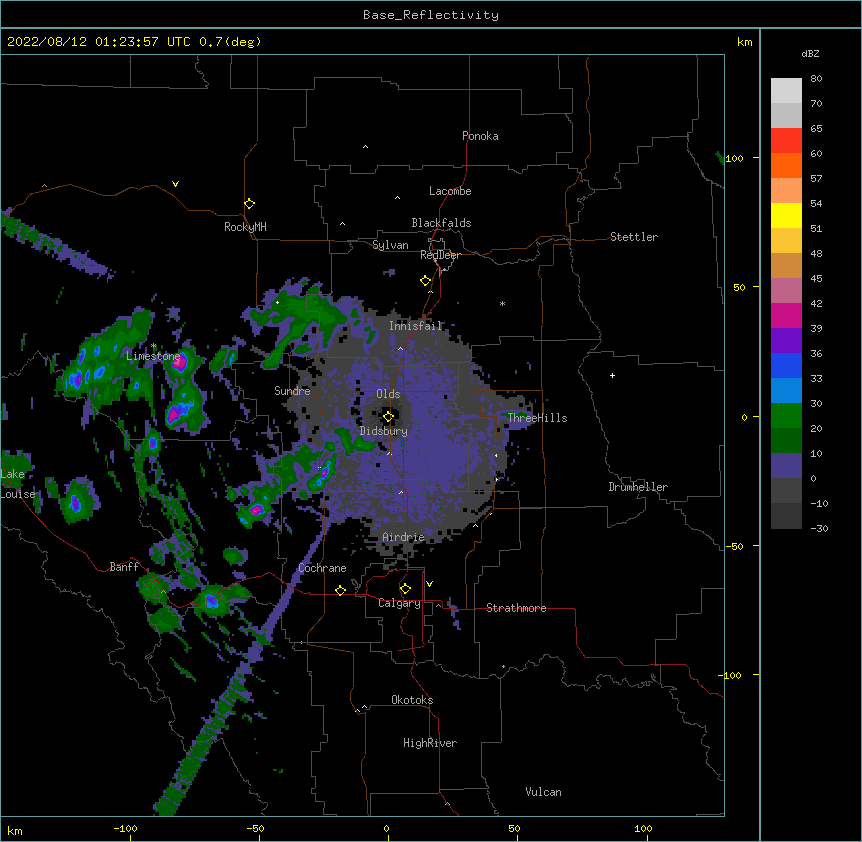This screenshot has width=862, height=842.
Task: Click the HighRiver label
Action: point(430,743)
